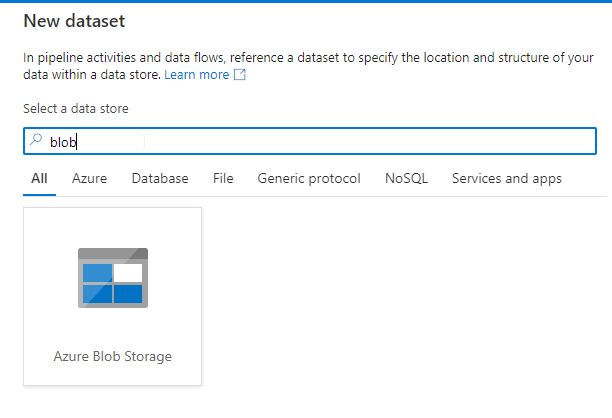This screenshot has width=612, height=418.
Task: Click the Azure Blob Storage label text
Action: point(113,357)
